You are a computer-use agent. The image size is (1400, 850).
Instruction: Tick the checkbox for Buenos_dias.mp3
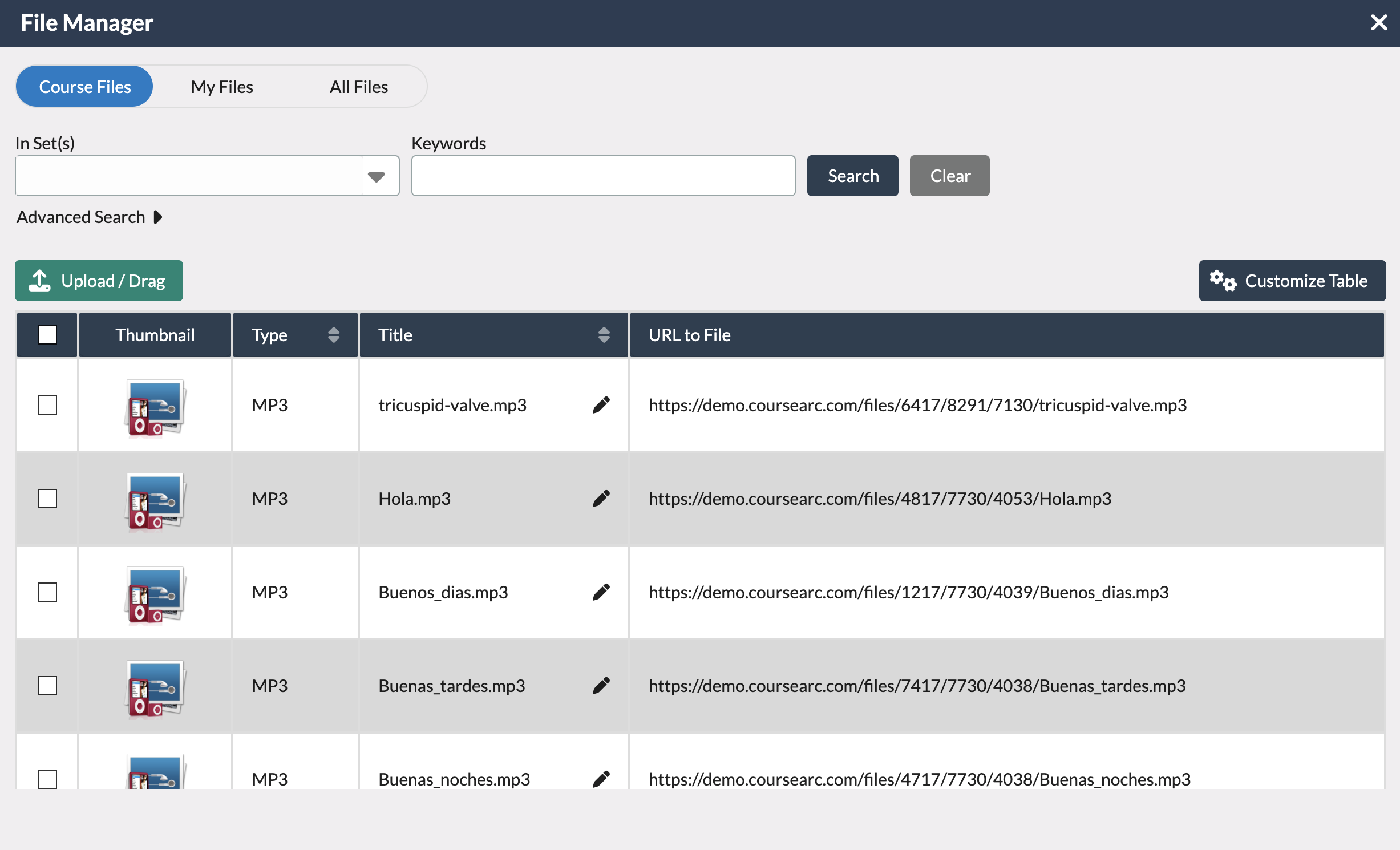tap(47, 592)
